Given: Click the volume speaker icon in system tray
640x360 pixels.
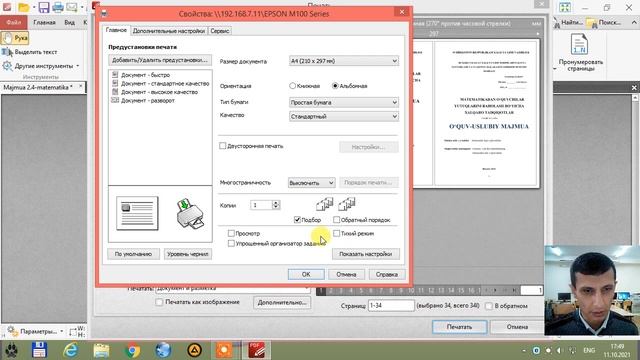Looking at the screenshot, I should [559, 351].
